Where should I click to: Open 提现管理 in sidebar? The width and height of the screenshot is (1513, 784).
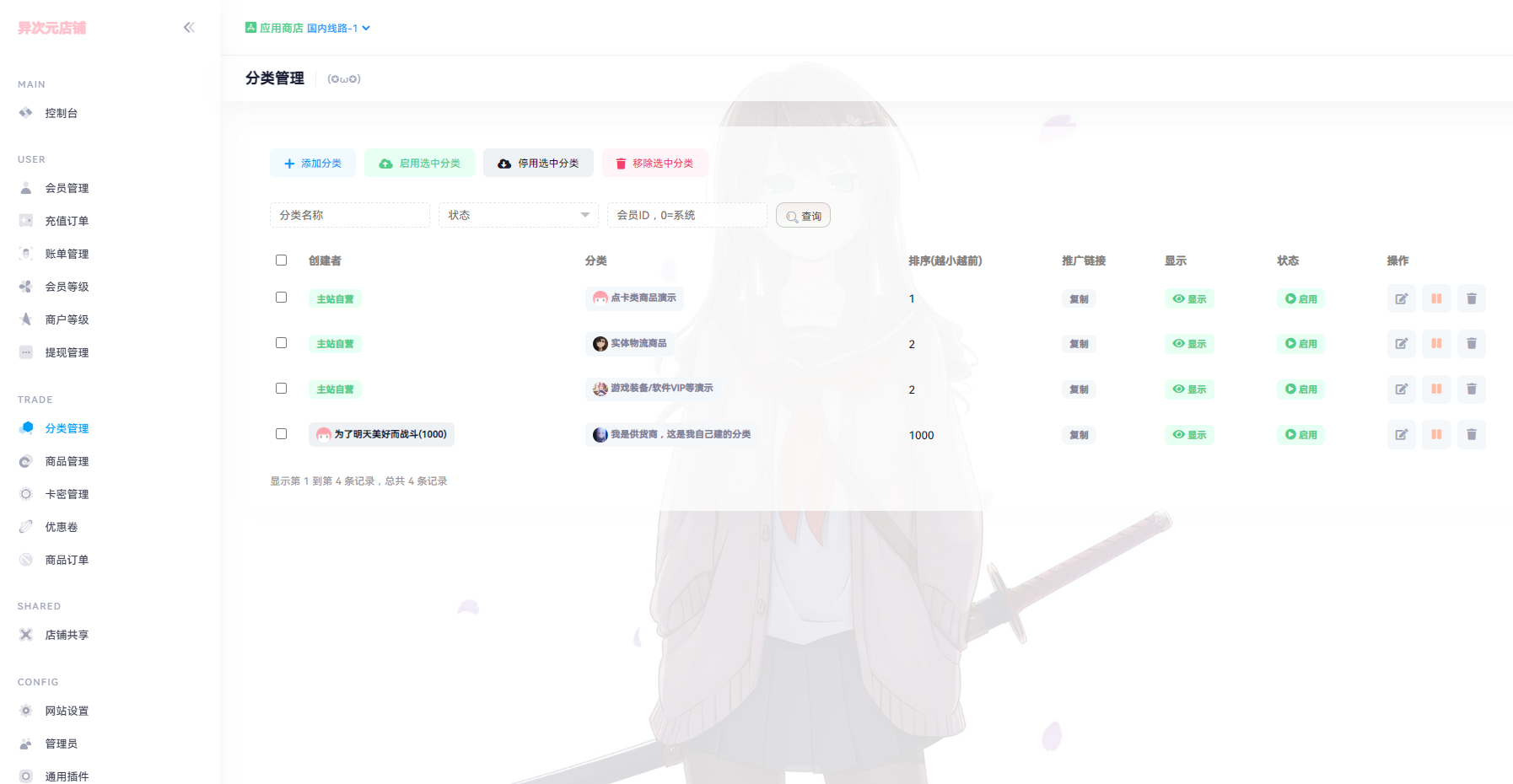pyautogui.click(x=67, y=352)
